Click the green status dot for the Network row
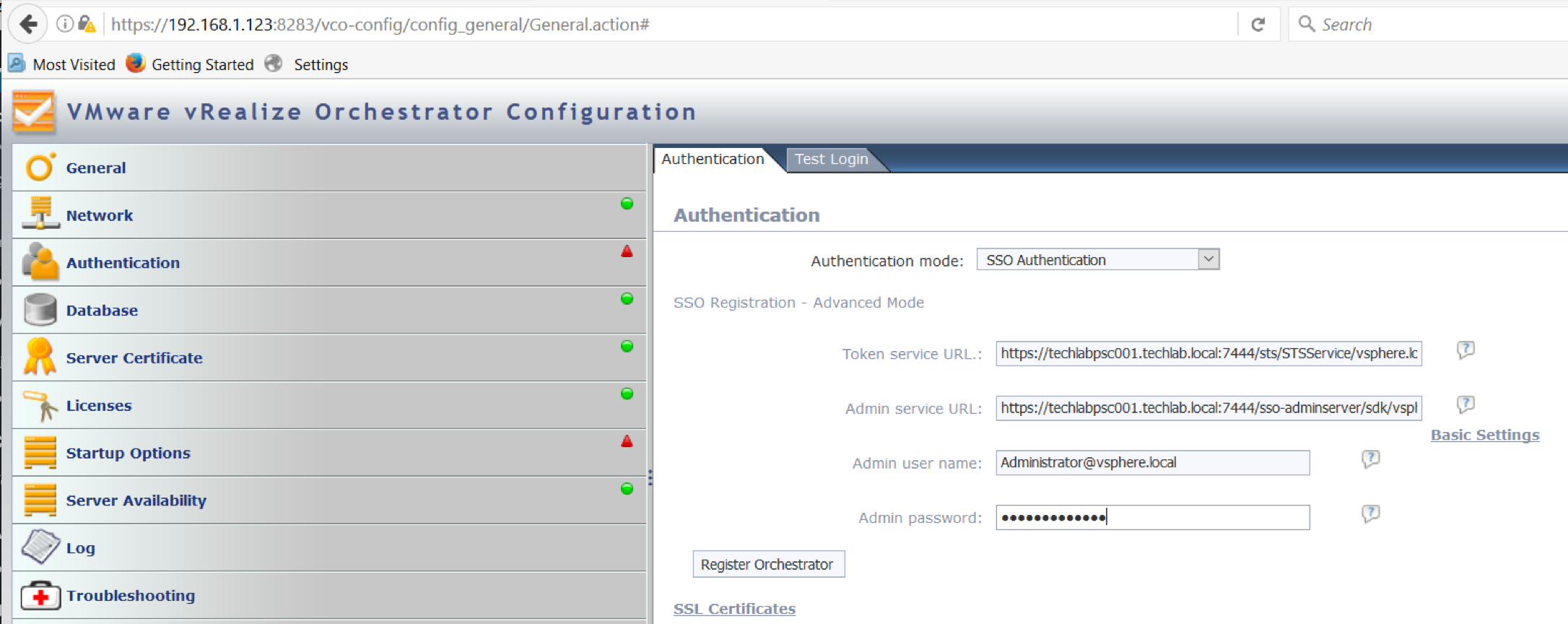The height and width of the screenshot is (624, 1568). coord(627,204)
